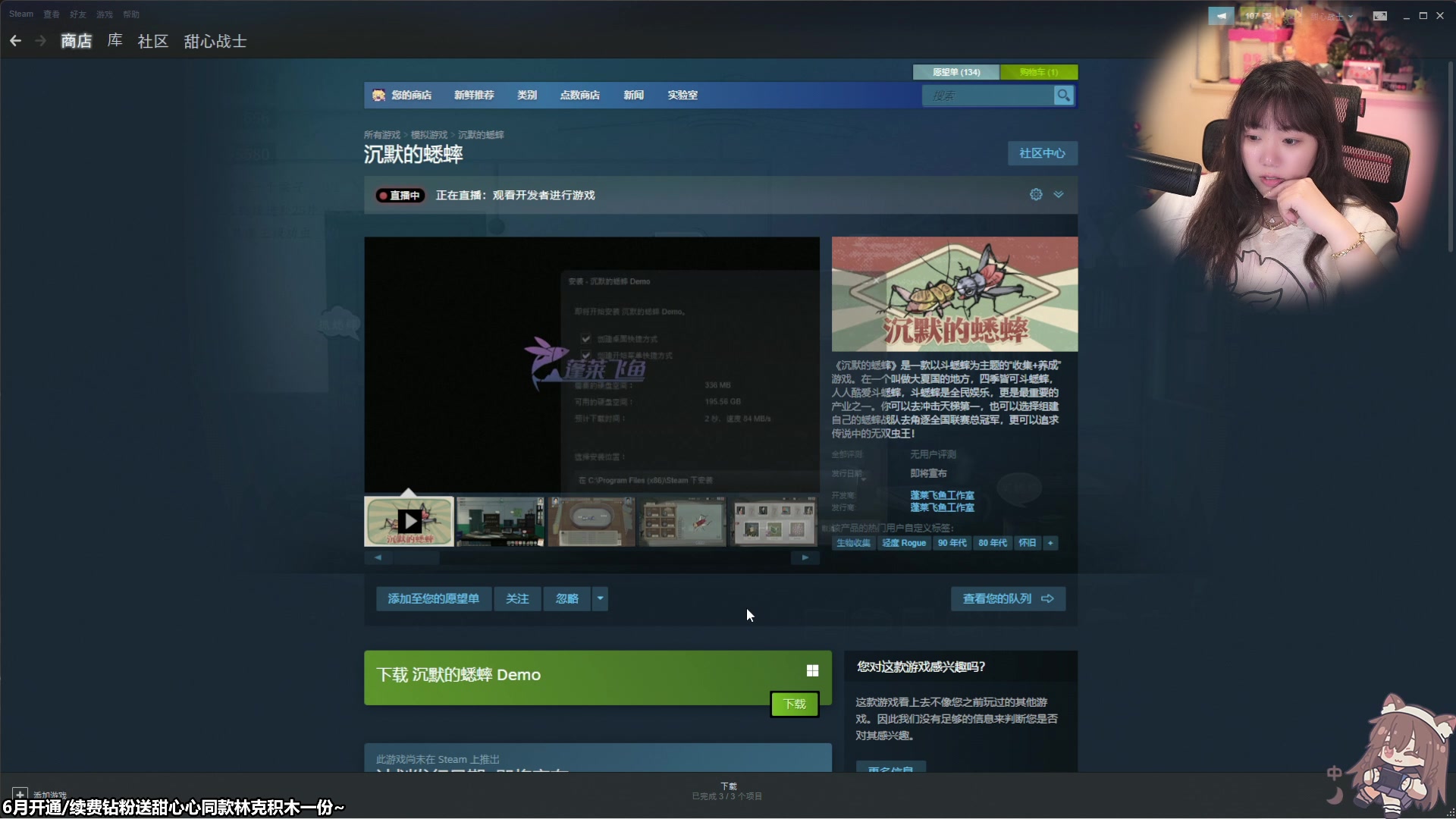This screenshot has height=819, width=1456.
Task: Go back with the left arrow icon
Action: click(15, 41)
